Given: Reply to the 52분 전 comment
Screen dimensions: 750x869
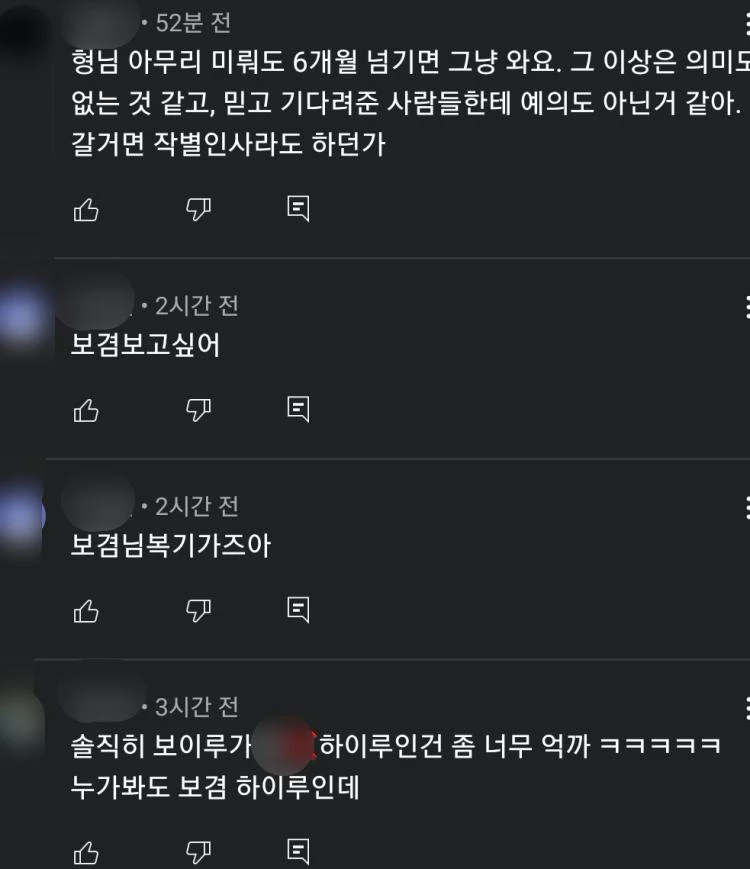Looking at the screenshot, I should pos(298,209).
